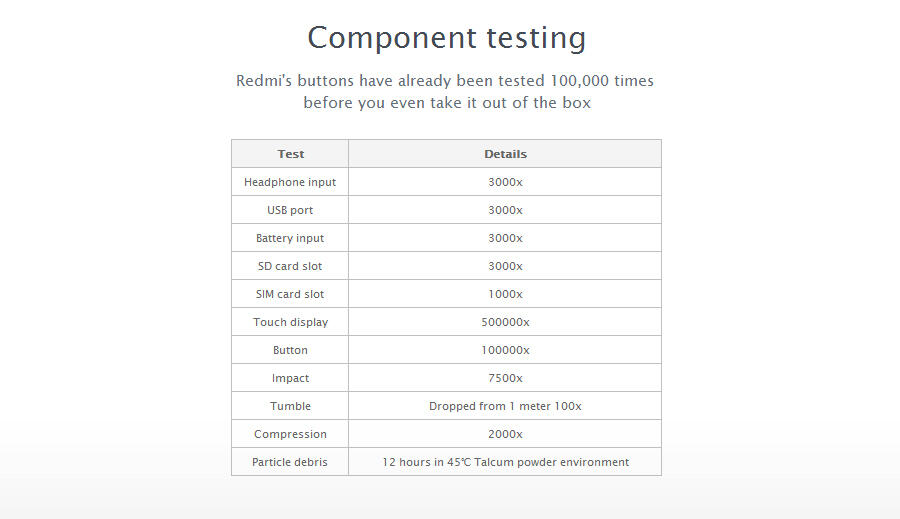The image size is (900, 519).
Task: Select the Test column header
Action: pyautogui.click(x=290, y=154)
